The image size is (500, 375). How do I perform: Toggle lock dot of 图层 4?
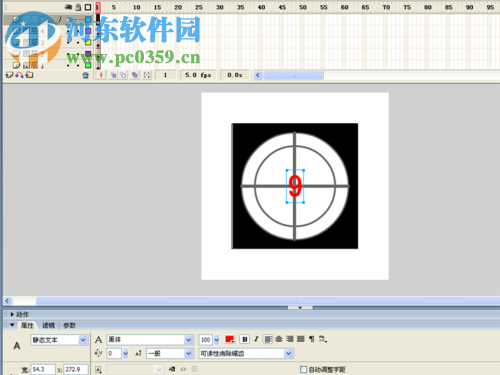pyautogui.click(x=78, y=31)
